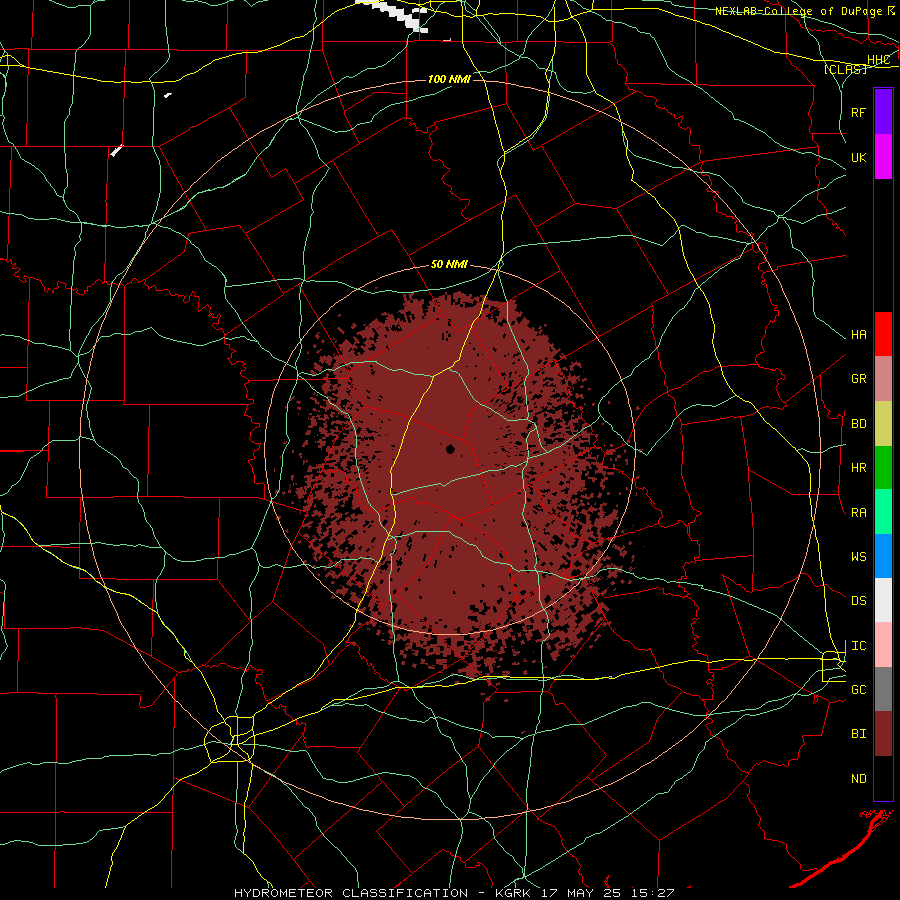Viewport: 900px width, 900px height.
Task: Click the UK legend label
Action: [x=859, y=157]
